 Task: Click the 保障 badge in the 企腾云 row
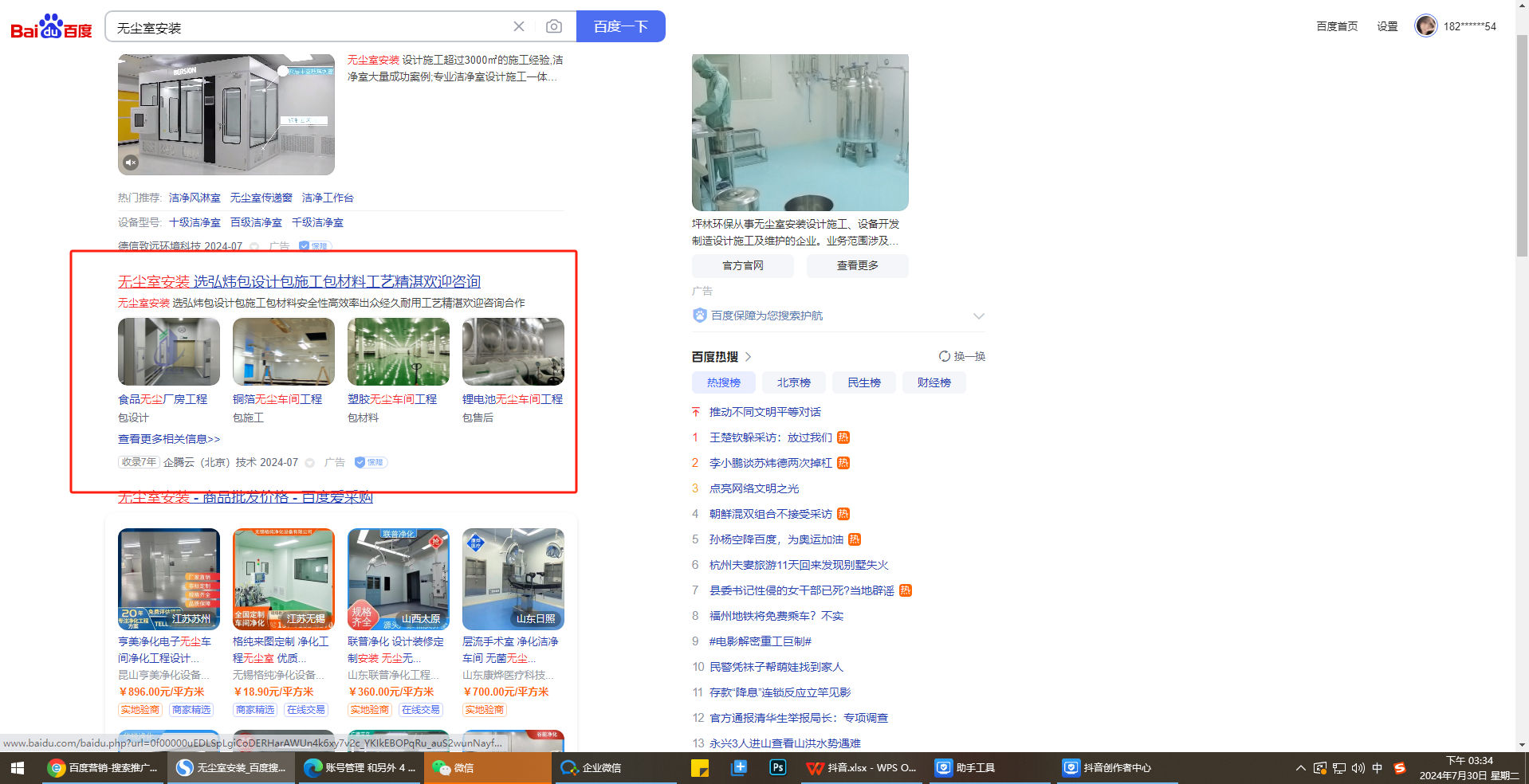click(x=370, y=462)
